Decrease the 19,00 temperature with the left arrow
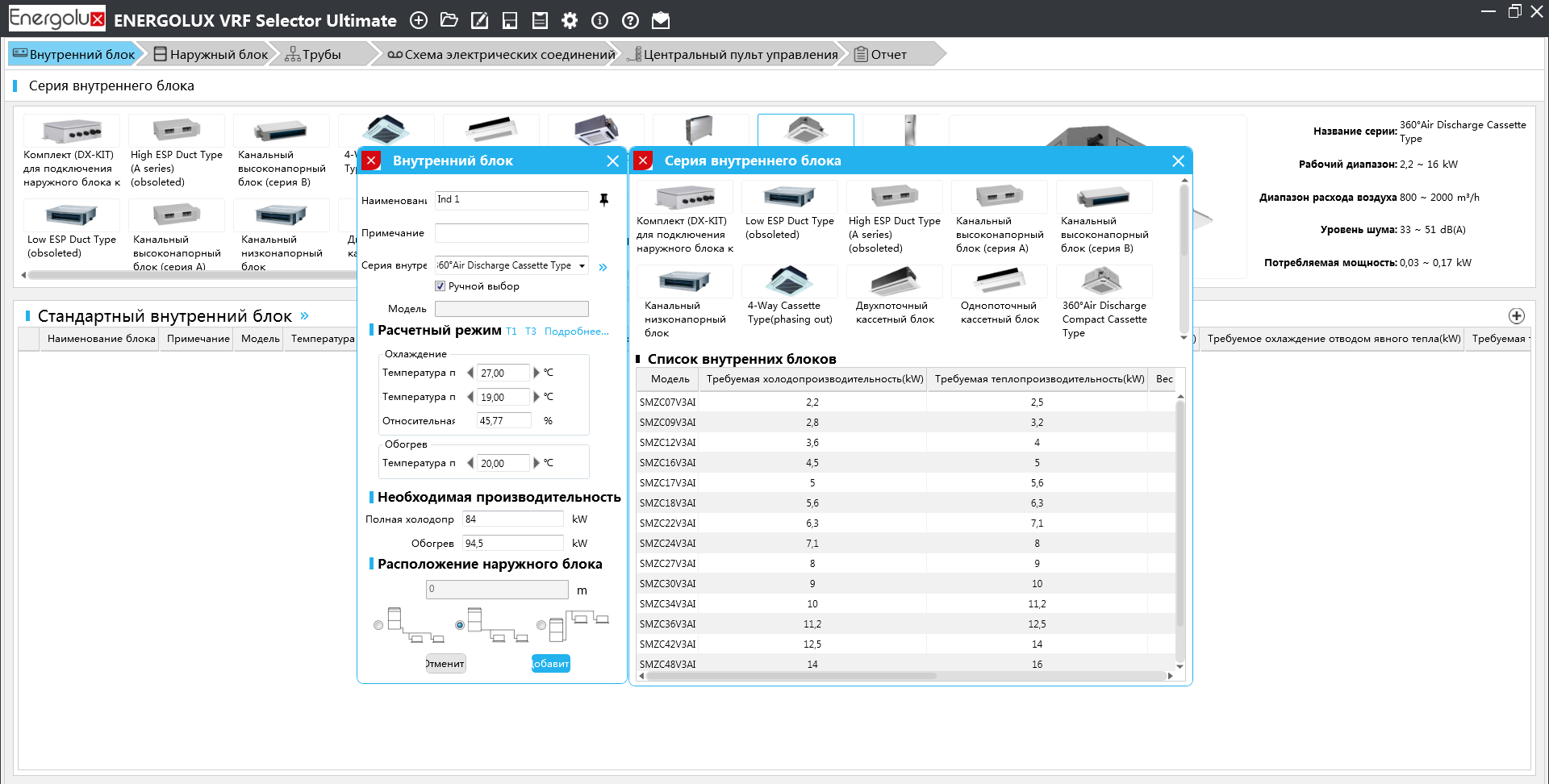This screenshot has width=1549, height=784. [x=470, y=397]
